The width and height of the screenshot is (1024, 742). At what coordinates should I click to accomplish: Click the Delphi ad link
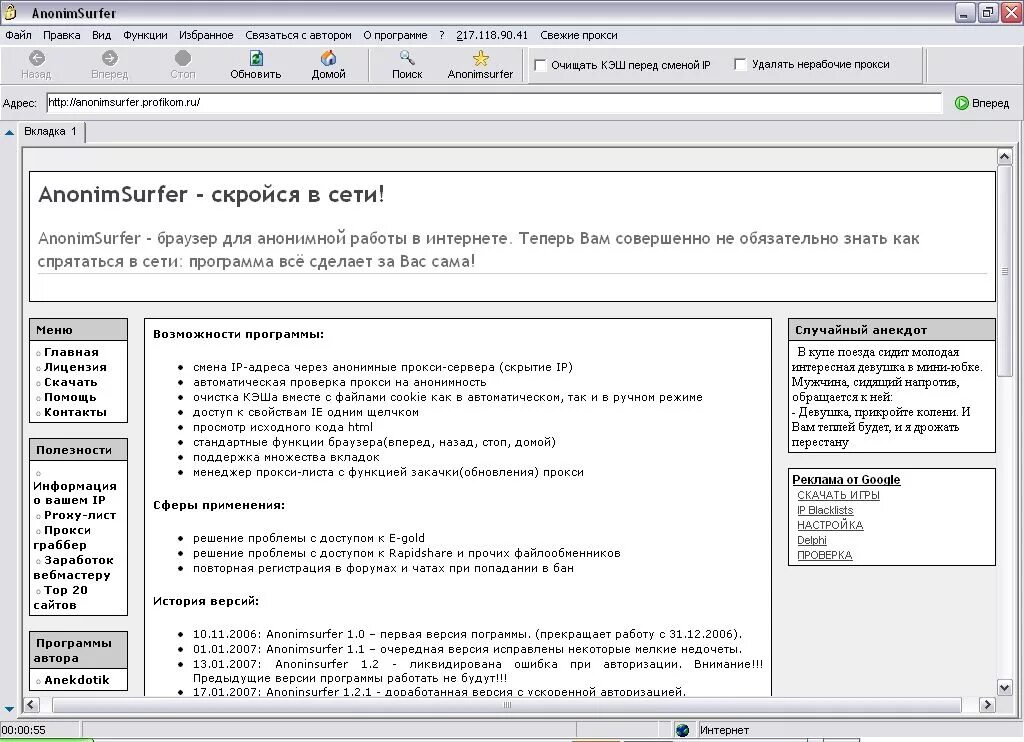tap(812, 540)
